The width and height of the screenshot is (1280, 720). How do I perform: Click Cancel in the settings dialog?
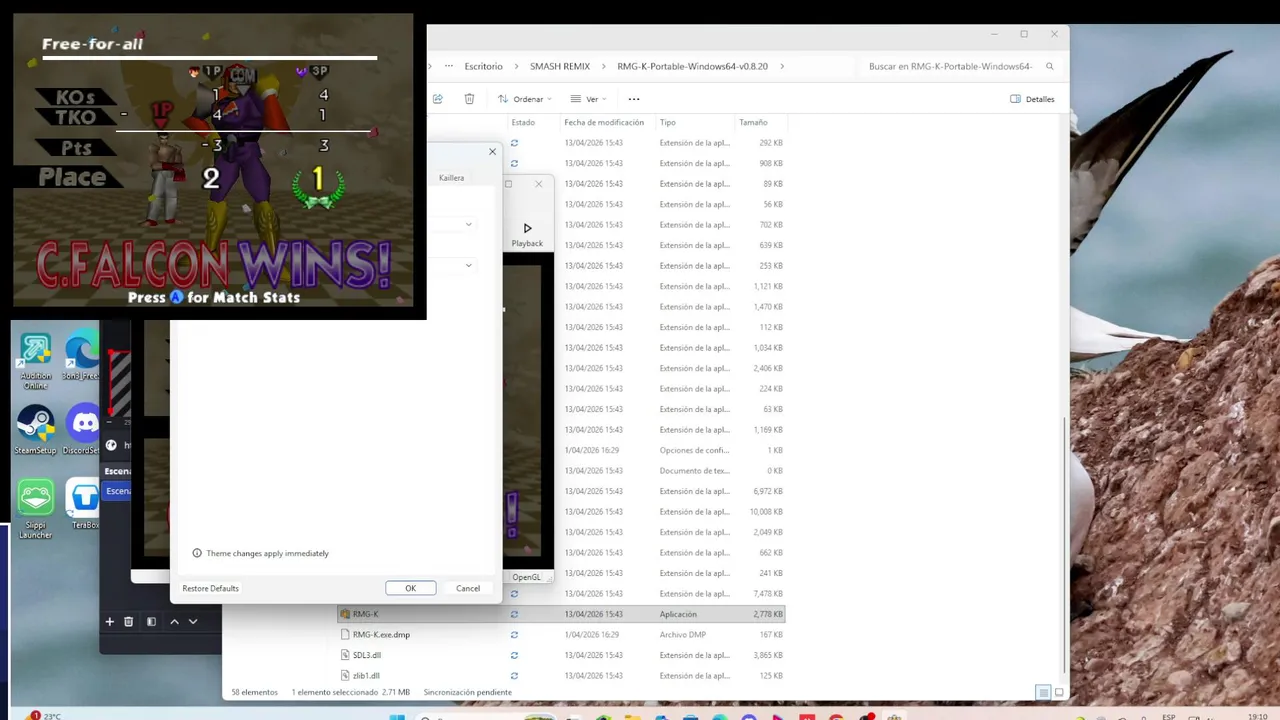coord(468,588)
